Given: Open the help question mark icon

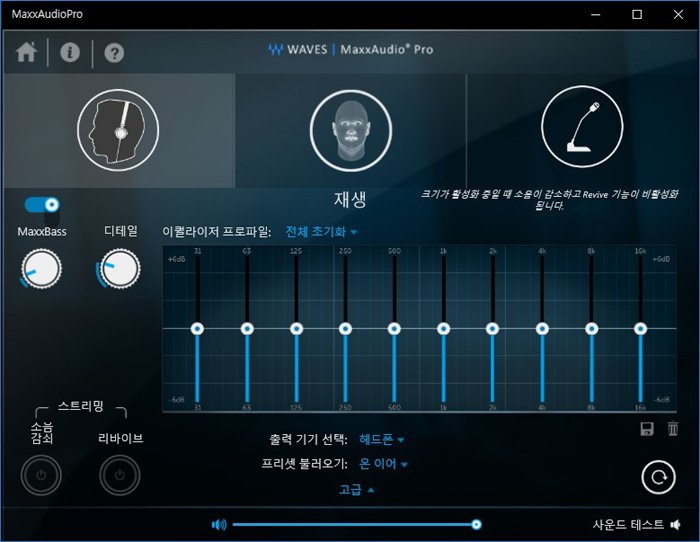Looking at the screenshot, I should click(114, 53).
